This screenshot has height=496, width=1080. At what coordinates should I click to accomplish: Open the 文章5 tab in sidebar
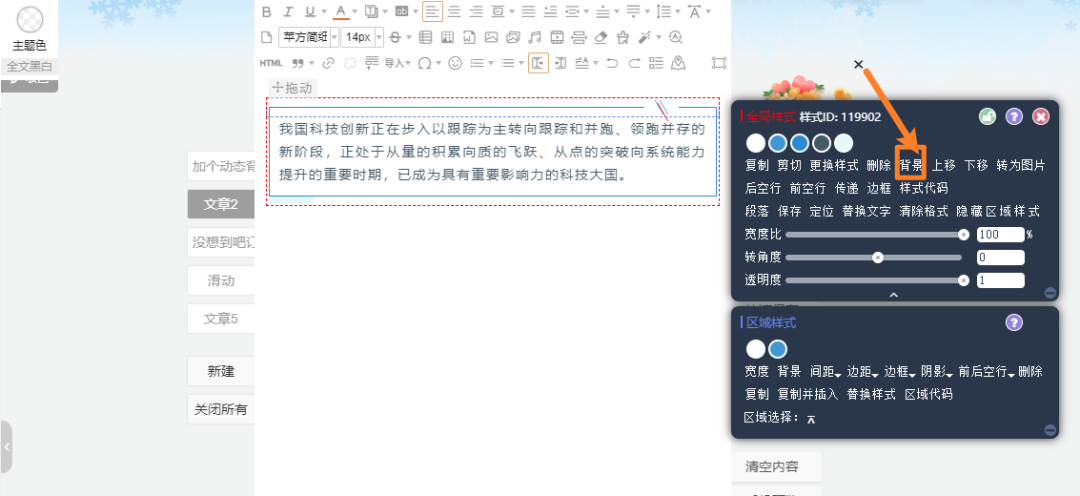tap(221, 319)
